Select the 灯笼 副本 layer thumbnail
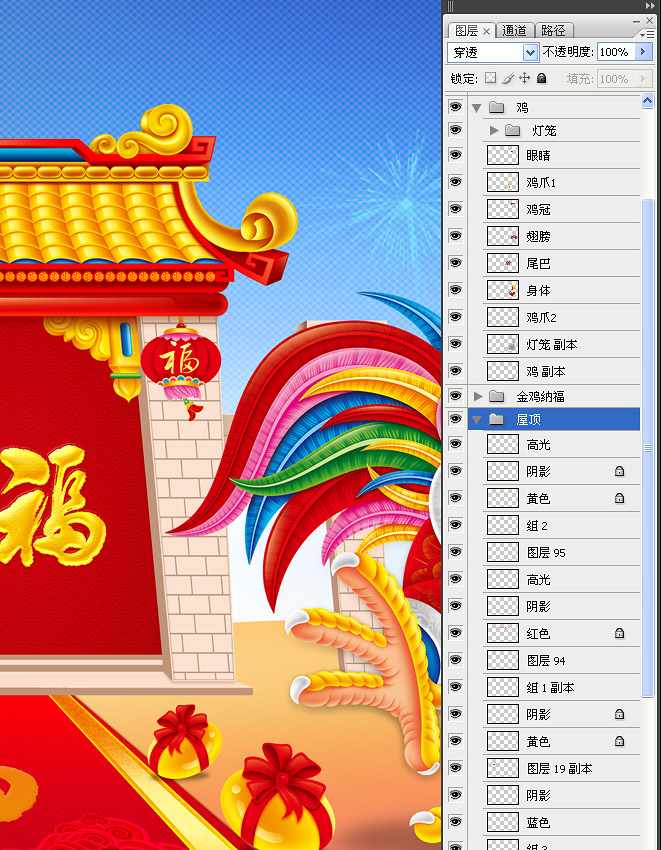The height and width of the screenshot is (850, 661). click(x=503, y=344)
